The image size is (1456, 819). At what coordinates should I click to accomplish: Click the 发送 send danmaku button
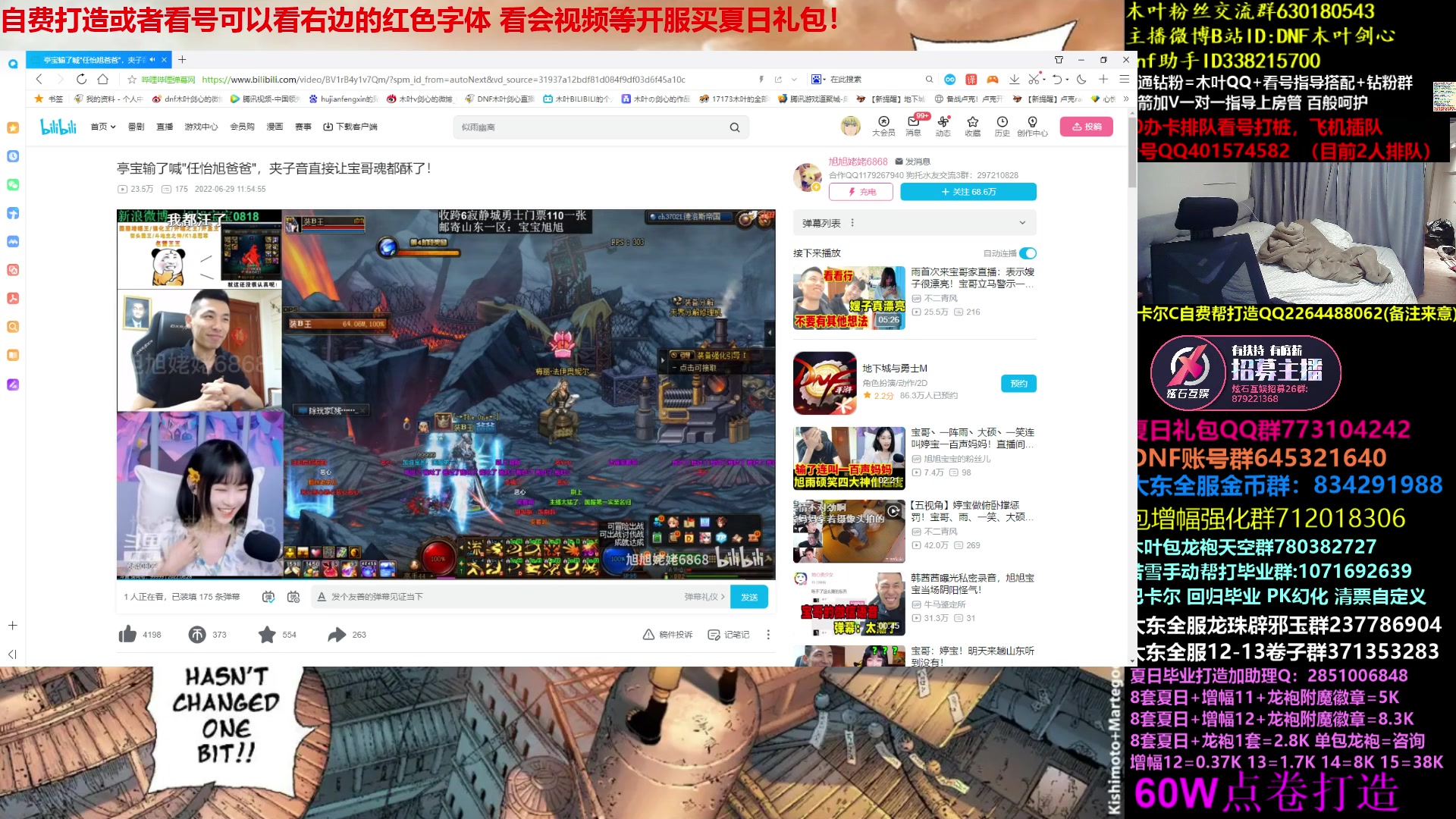[x=749, y=597]
